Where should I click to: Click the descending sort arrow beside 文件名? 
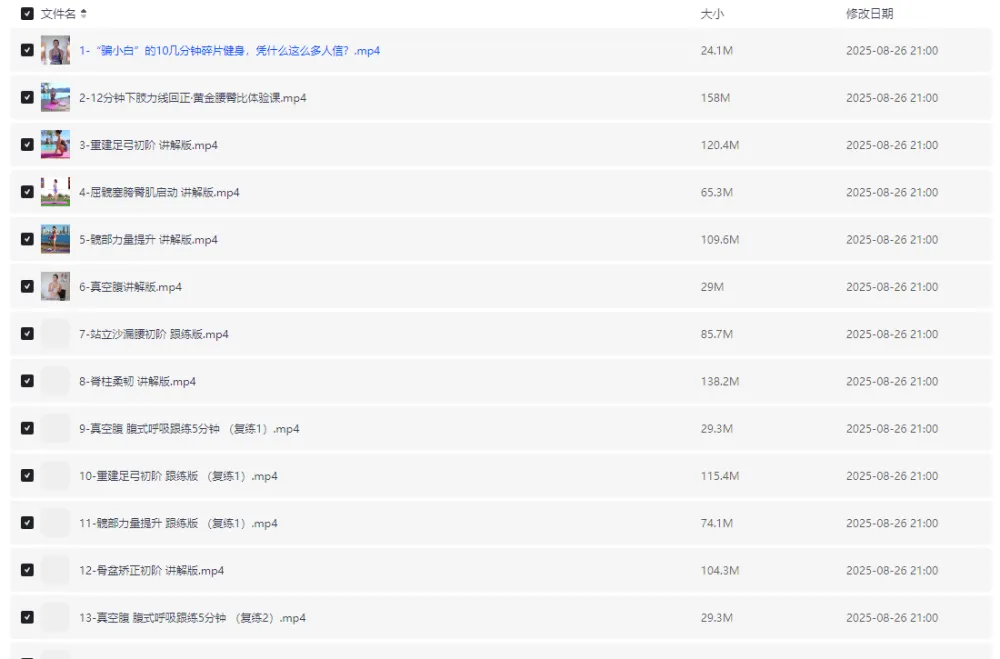pos(83,17)
